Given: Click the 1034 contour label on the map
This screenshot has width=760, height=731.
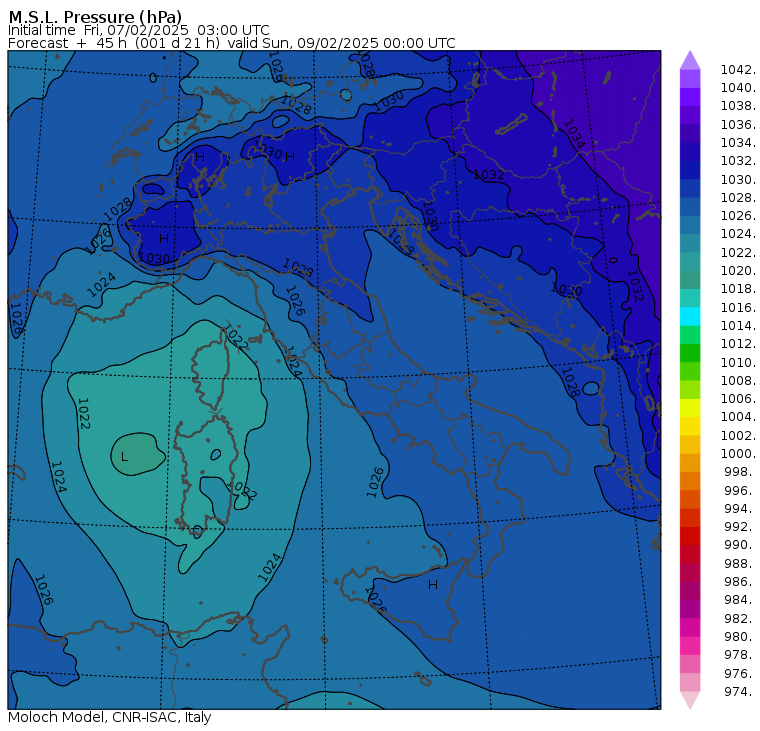Looking at the screenshot, I should click(574, 133).
